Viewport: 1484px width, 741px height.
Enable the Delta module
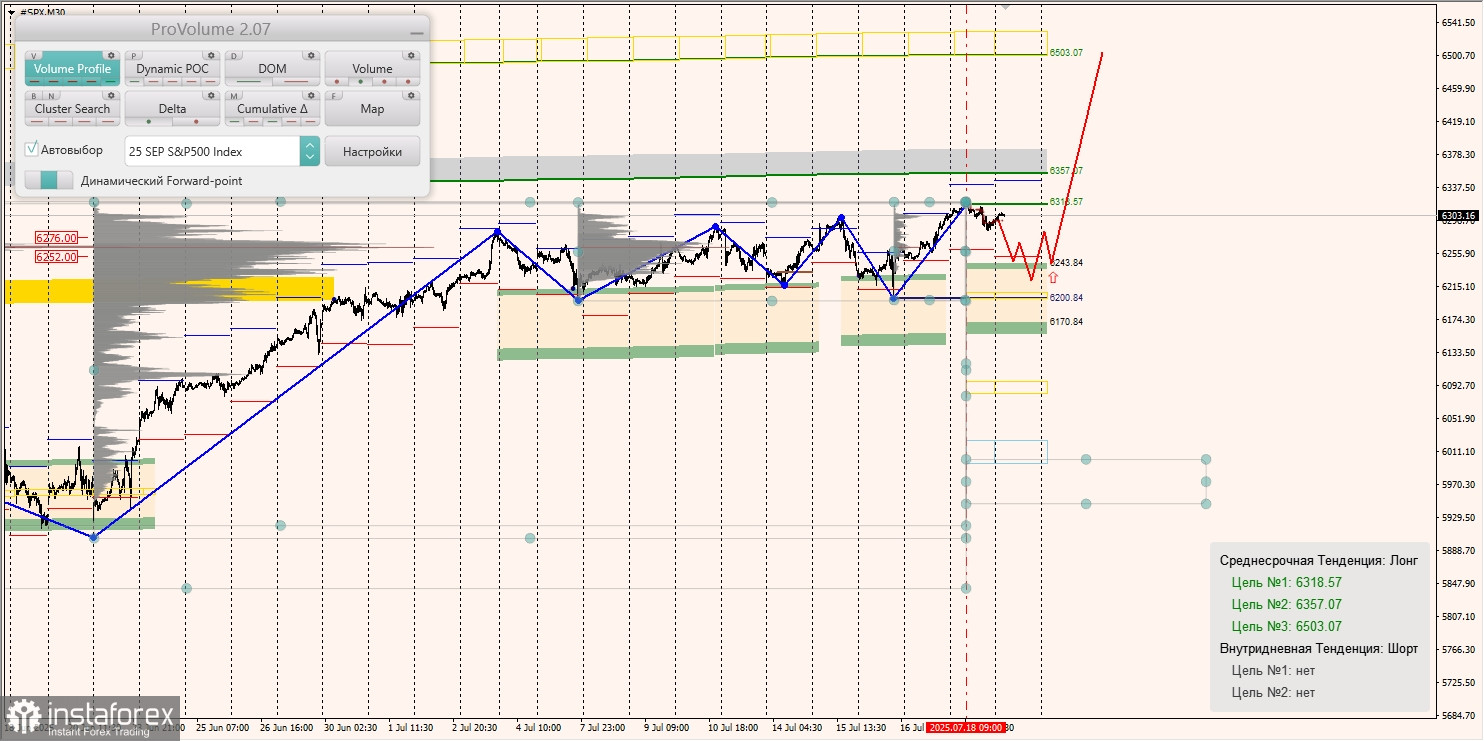coord(172,109)
